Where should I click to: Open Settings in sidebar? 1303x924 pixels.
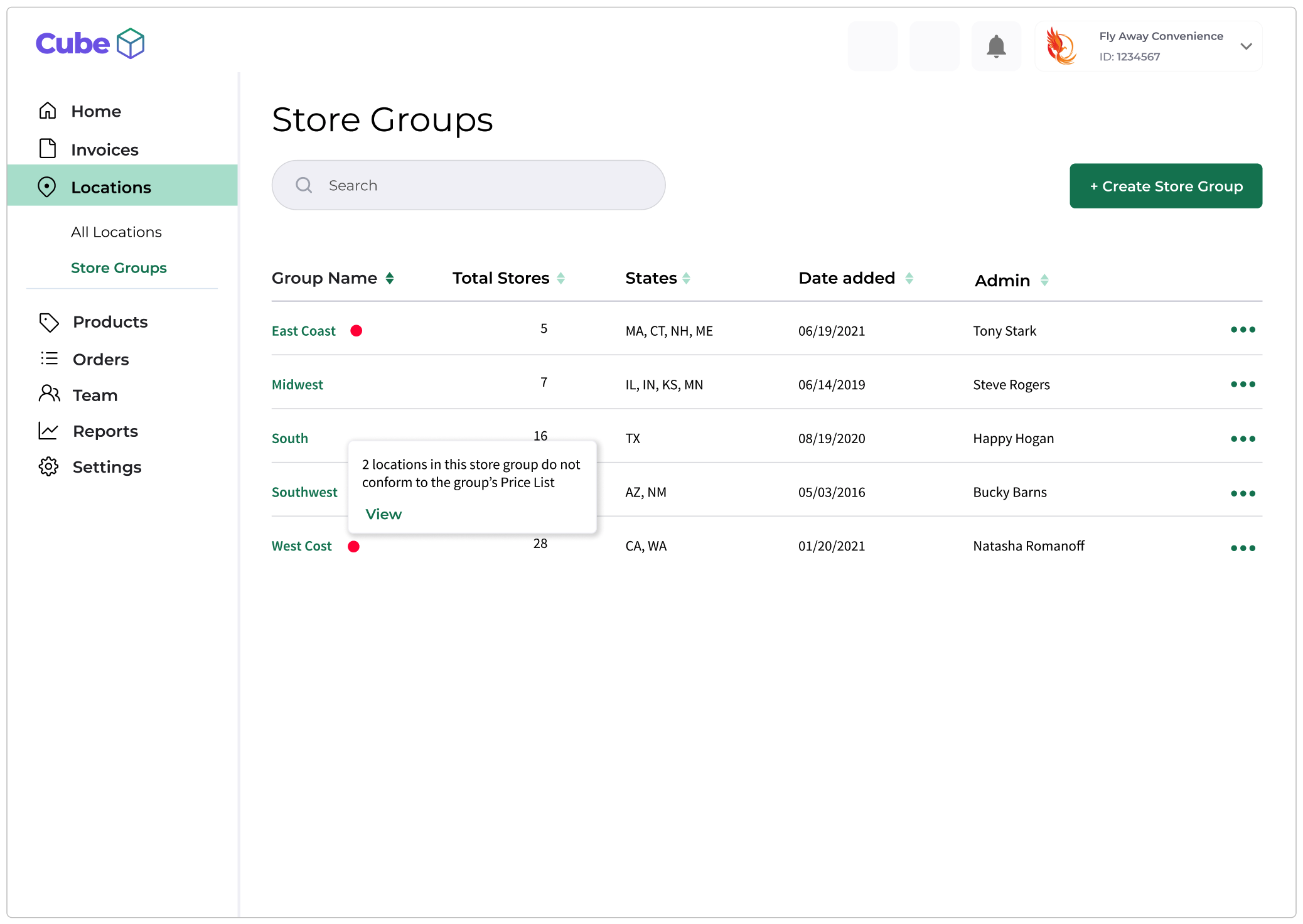[107, 467]
